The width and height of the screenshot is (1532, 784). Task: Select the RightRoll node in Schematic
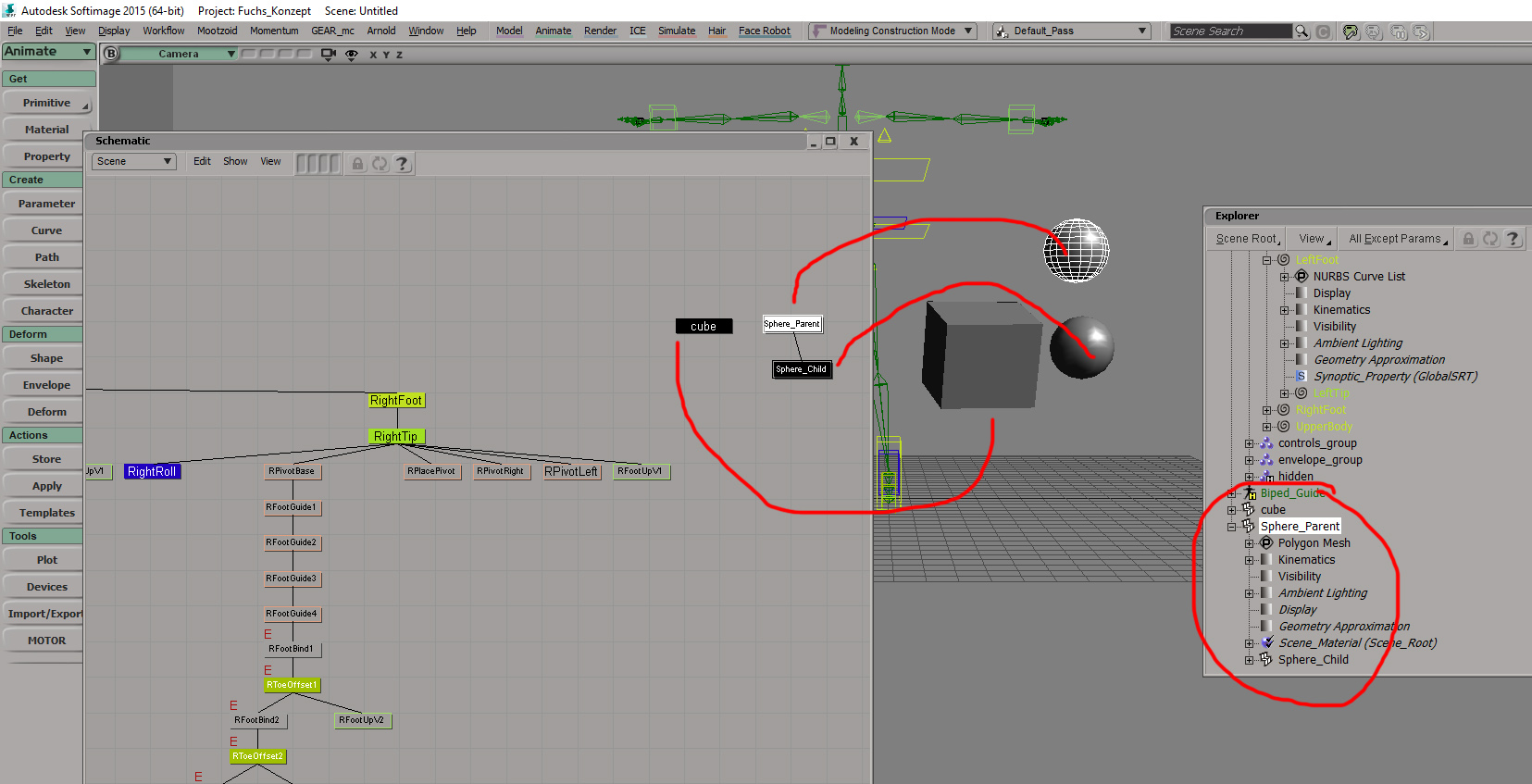(x=152, y=471)
